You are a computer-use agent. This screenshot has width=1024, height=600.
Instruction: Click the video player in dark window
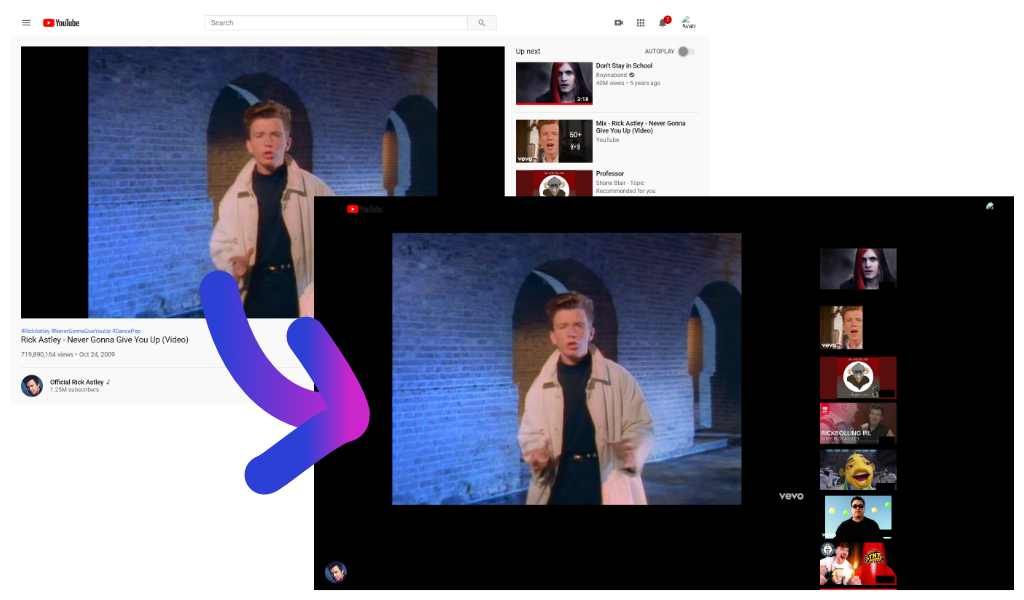pos(566,369)
